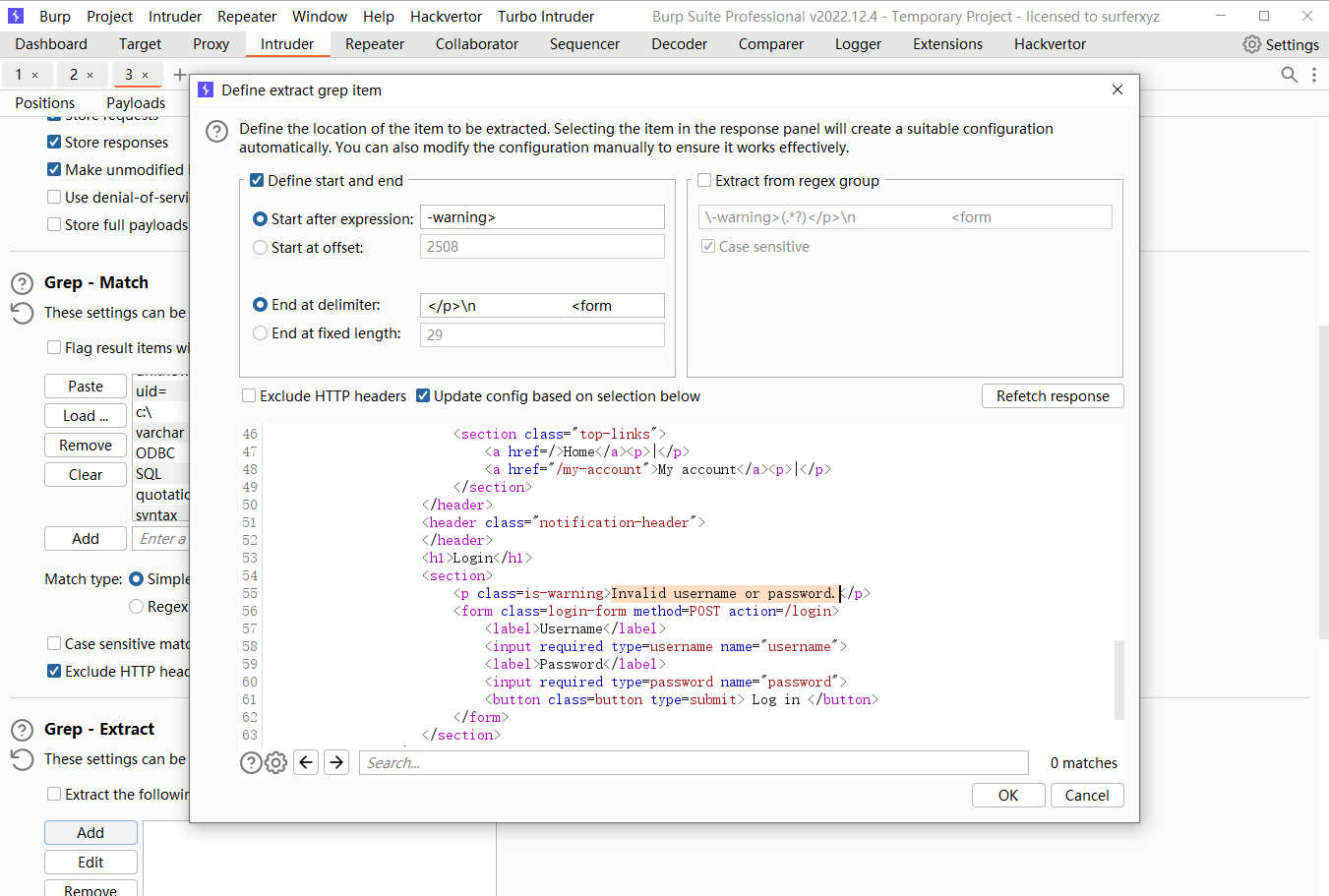
Task: Click Paste button in Grep - Match
Action: 86,387
